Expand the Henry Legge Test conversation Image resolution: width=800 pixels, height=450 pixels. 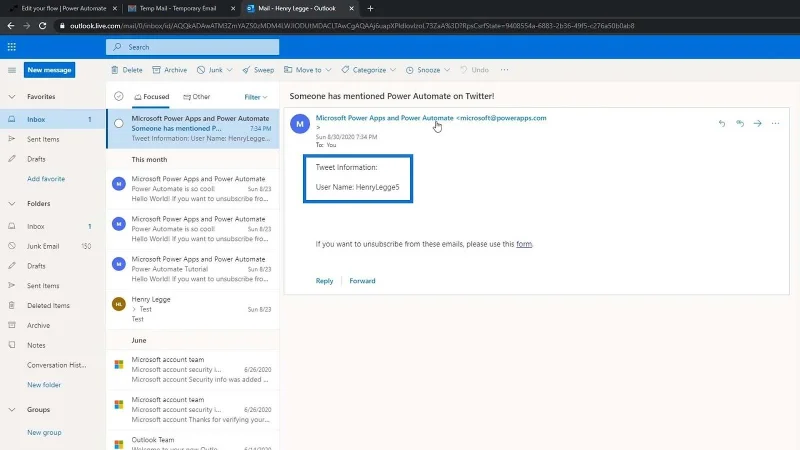coord(134,309)
